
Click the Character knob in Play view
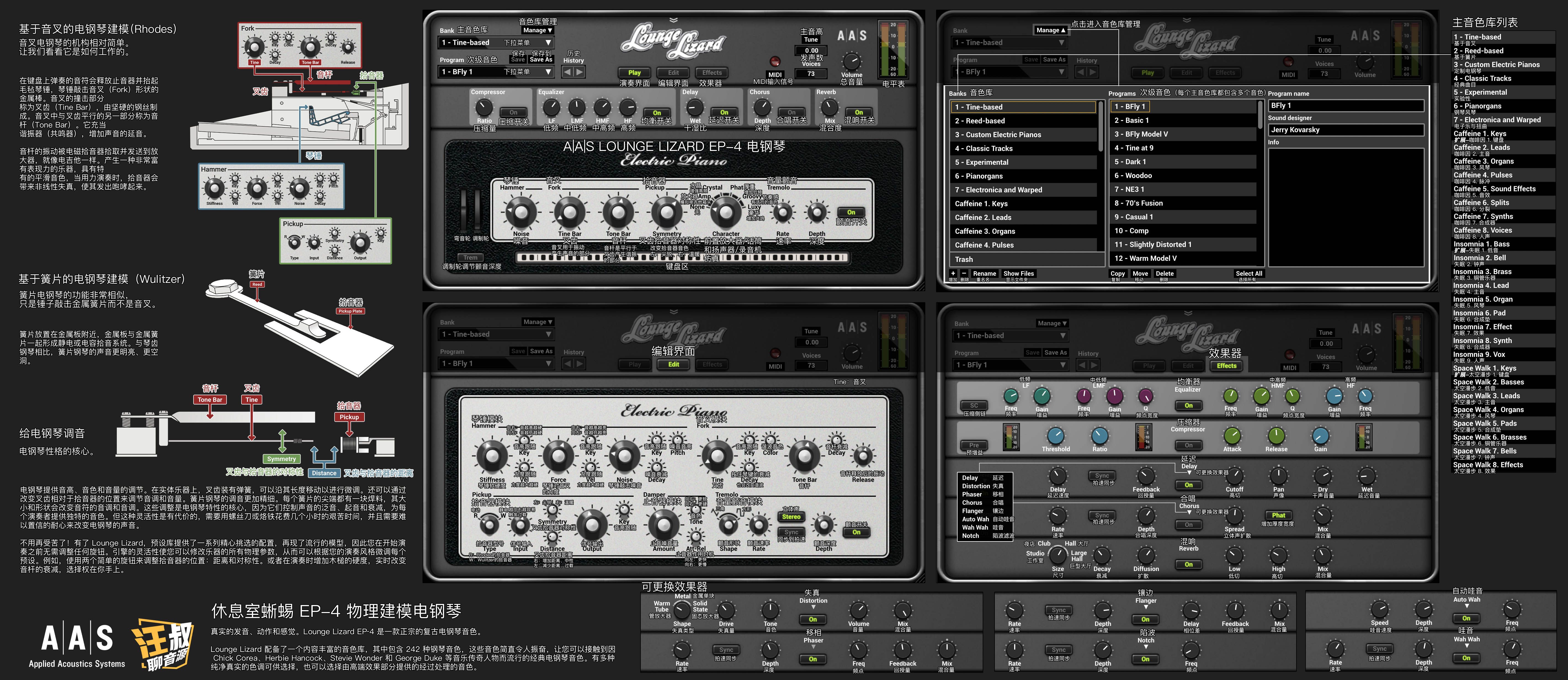click(725, 212)
